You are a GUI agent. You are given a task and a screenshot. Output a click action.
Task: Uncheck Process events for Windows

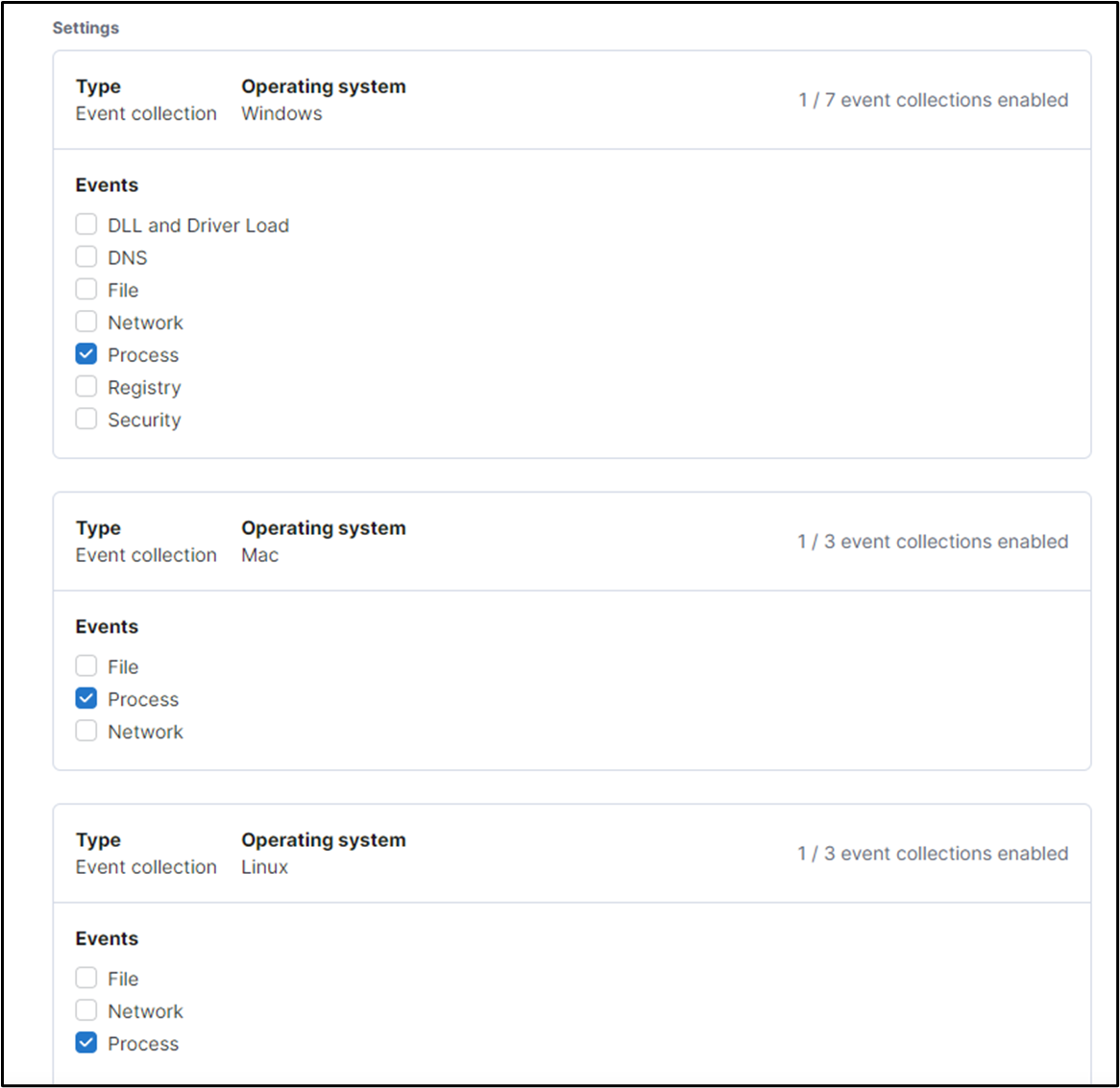coord(85,353)
